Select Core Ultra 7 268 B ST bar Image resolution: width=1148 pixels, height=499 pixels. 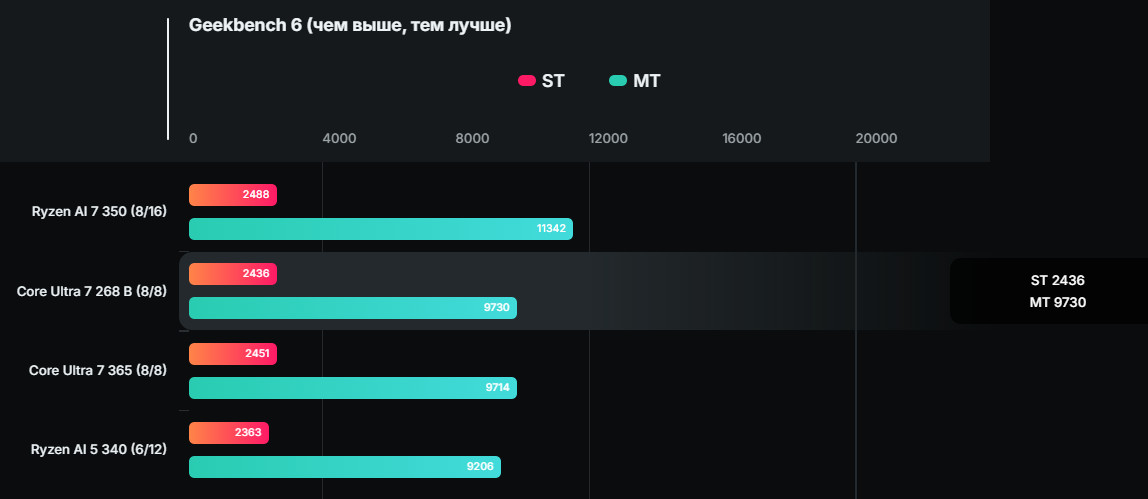pyautogui.click(x=232, y=274)
